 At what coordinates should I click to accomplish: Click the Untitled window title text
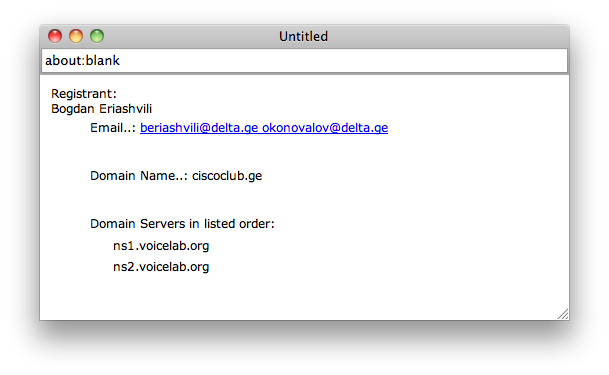pyautogui.click(x=303, y=36)
